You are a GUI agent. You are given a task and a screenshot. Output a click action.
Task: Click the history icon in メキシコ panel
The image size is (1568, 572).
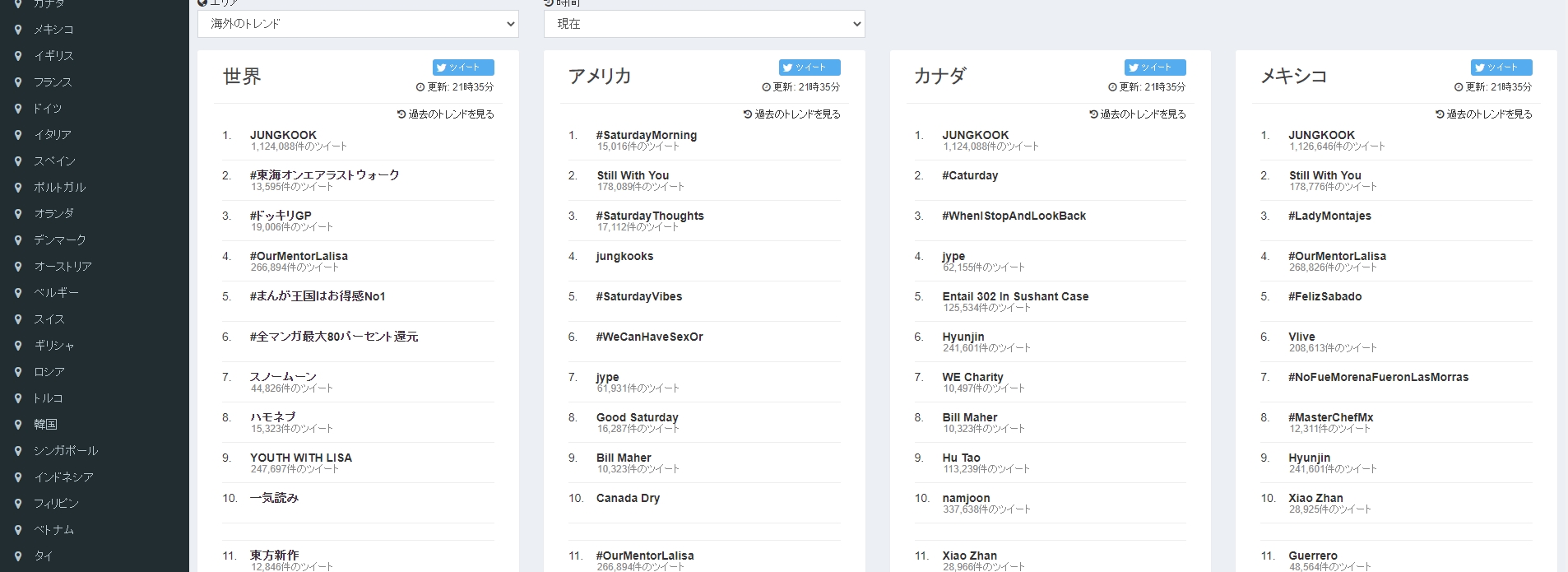click(1440, 114)
